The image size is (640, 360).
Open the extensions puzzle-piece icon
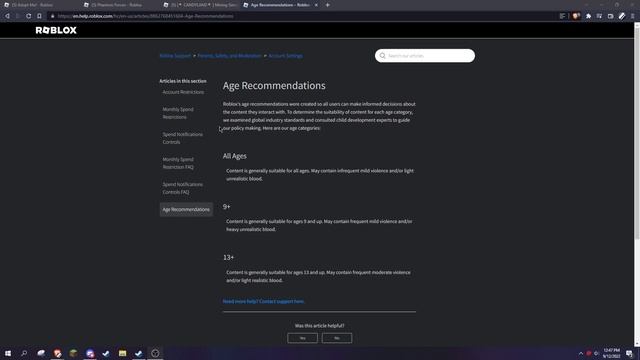(588, 16)
